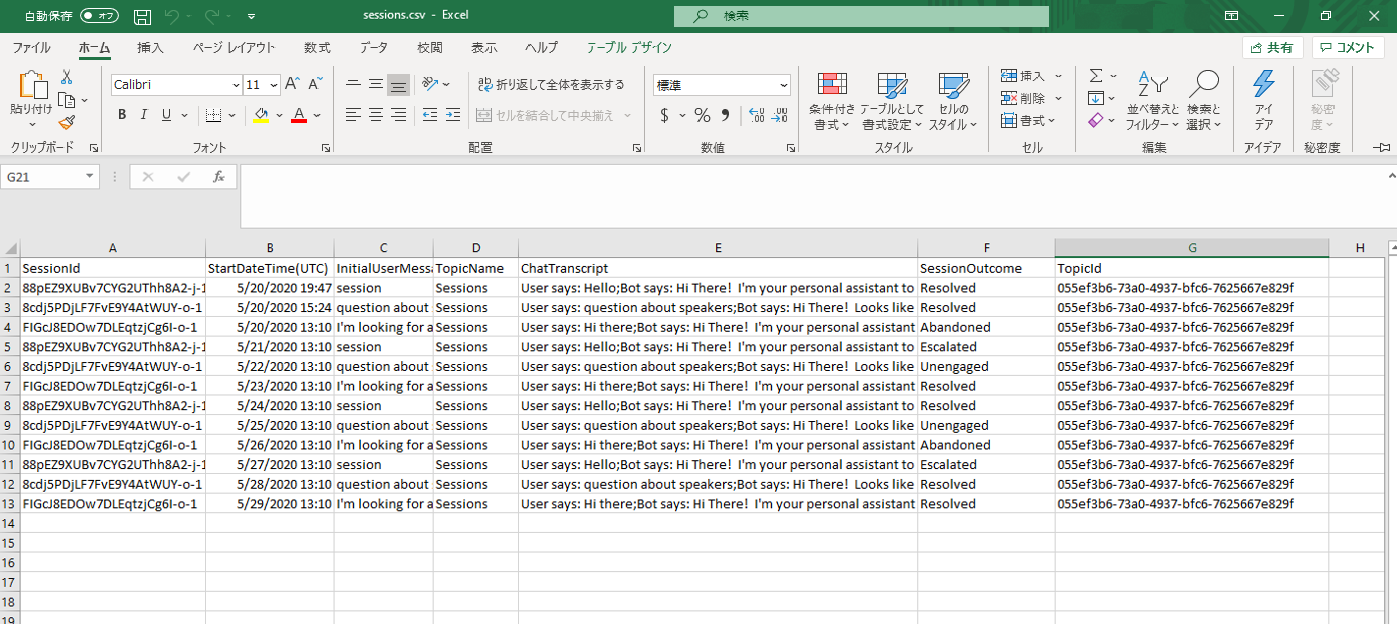Click the AutoSum sigma icon
The height and width of the screenshot is (624, 1397).
pos(1096,76)
